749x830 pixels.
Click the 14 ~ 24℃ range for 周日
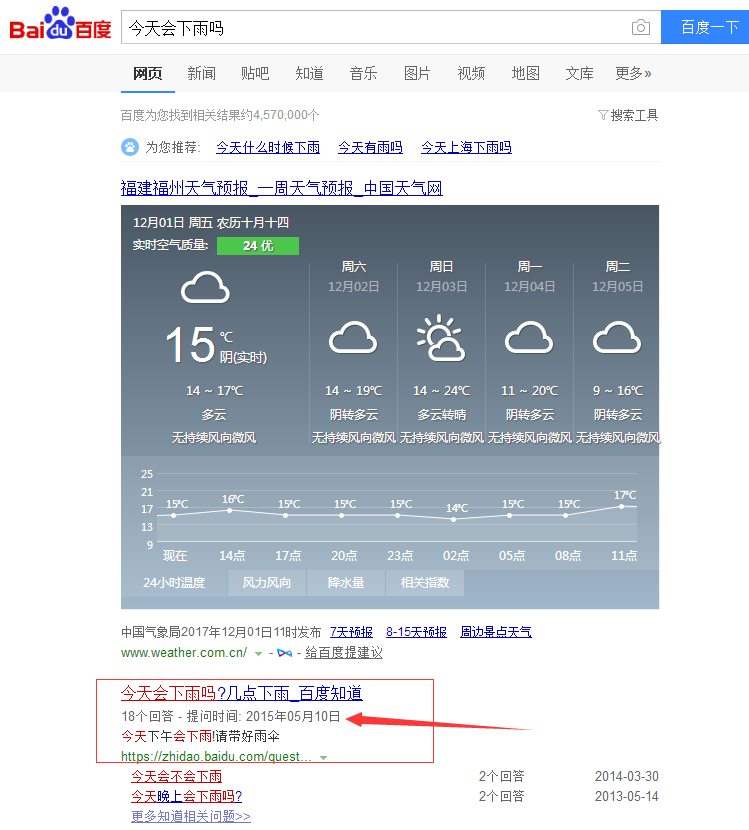point(441,391)
